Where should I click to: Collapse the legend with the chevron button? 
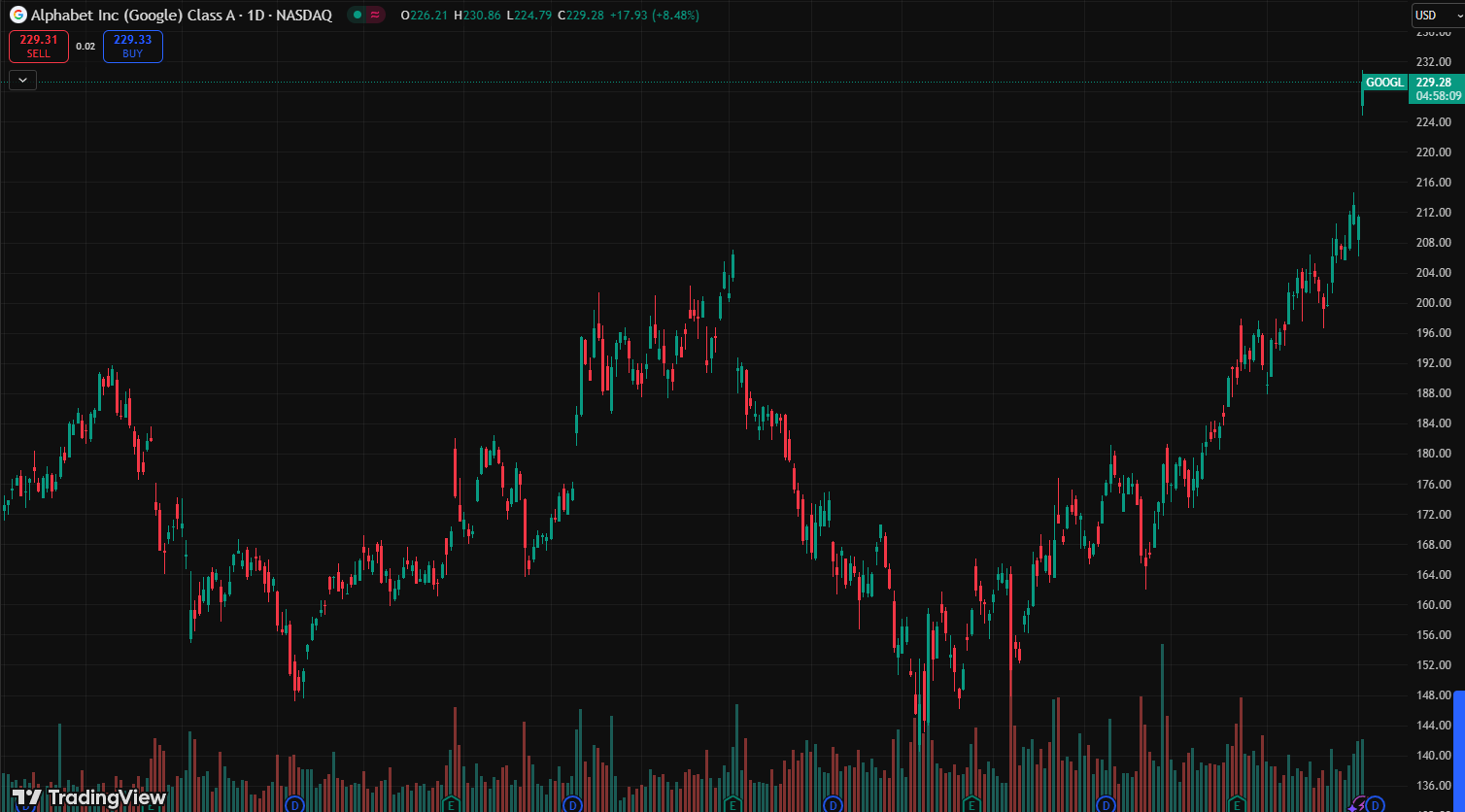coord(22,81)
